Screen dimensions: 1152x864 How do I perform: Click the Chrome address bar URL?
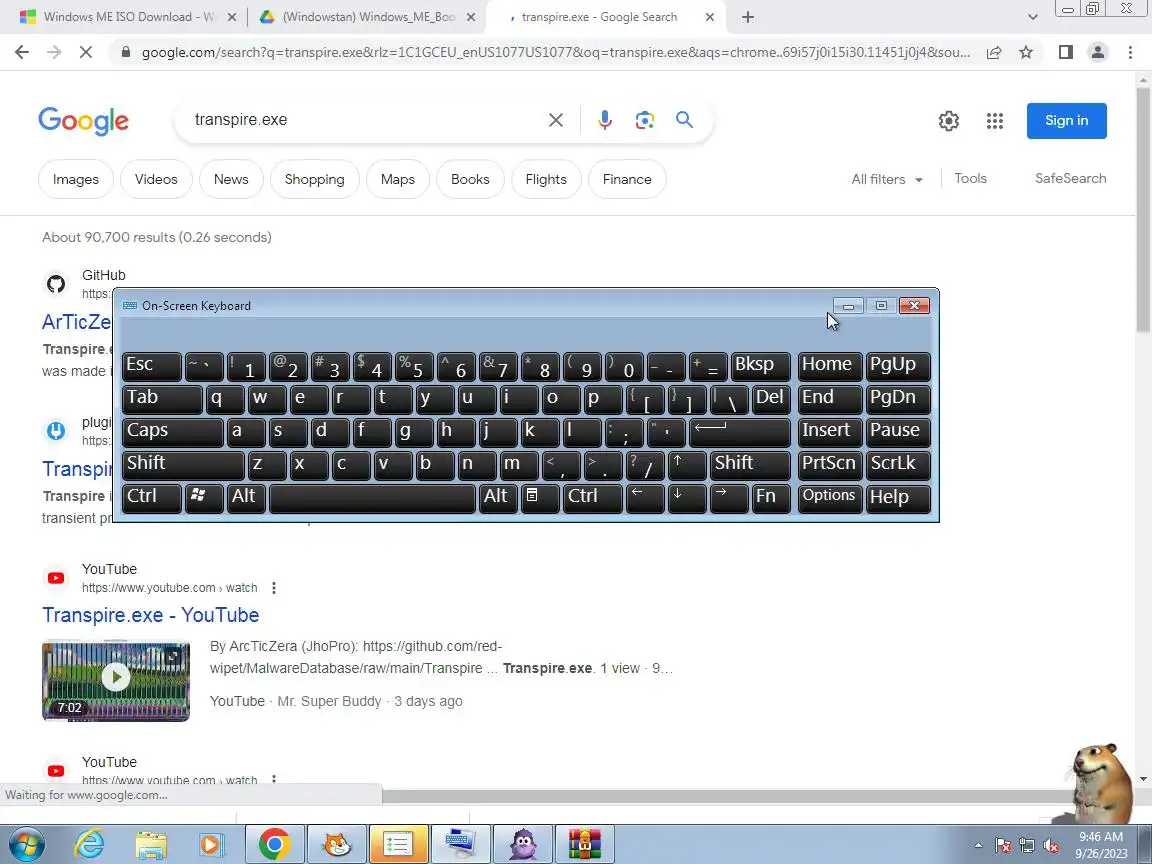click(x=555, y=52)
